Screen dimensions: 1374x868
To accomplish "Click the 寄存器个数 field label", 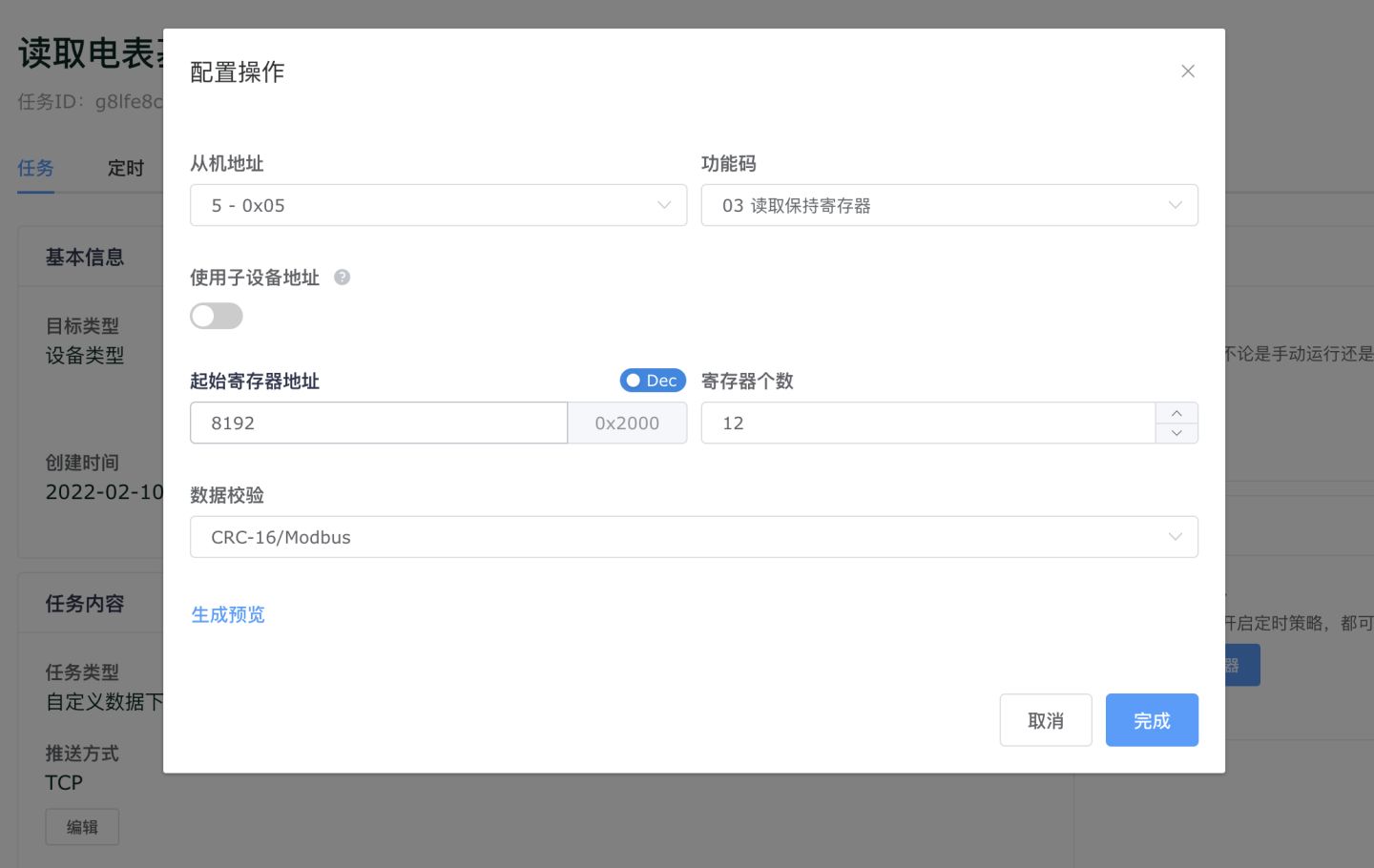I will coord(747,381).
